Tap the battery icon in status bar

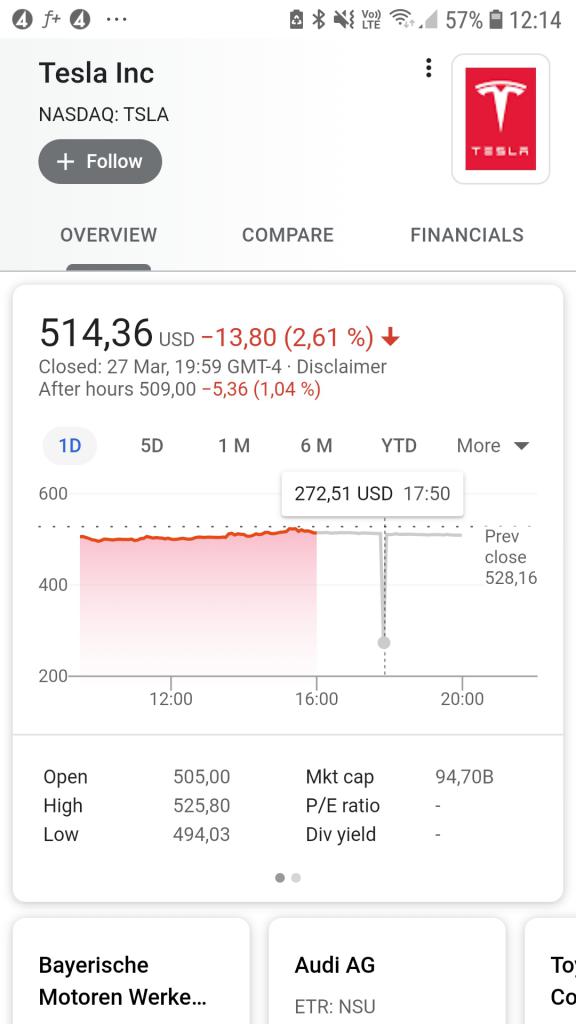[x=496, y=20]
